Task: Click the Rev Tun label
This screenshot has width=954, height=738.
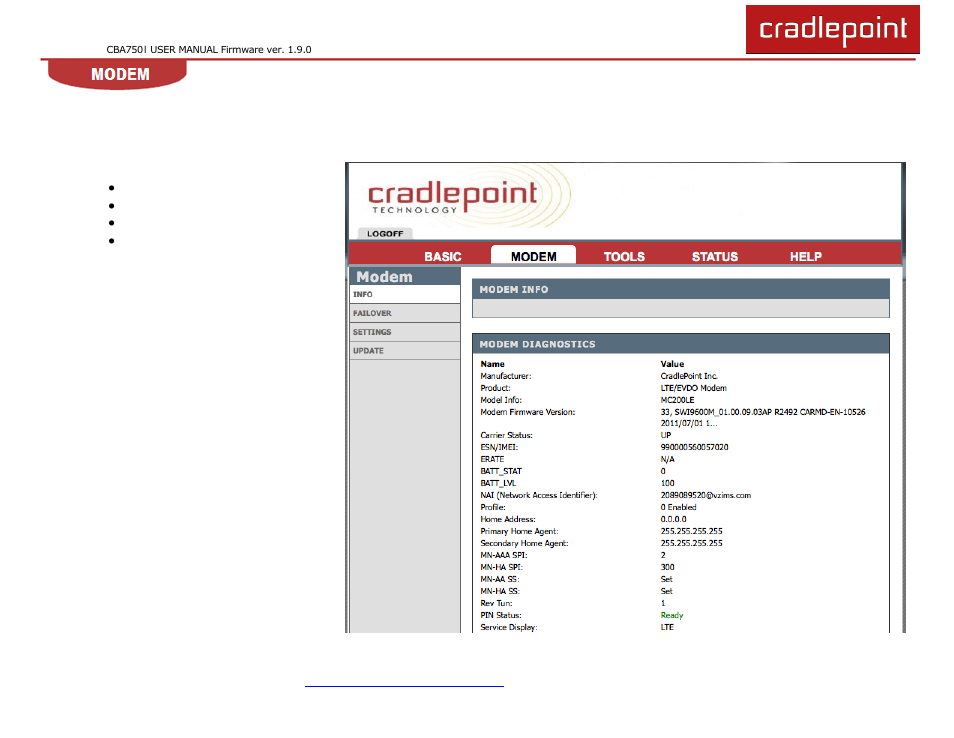Action: click(496, 604)
